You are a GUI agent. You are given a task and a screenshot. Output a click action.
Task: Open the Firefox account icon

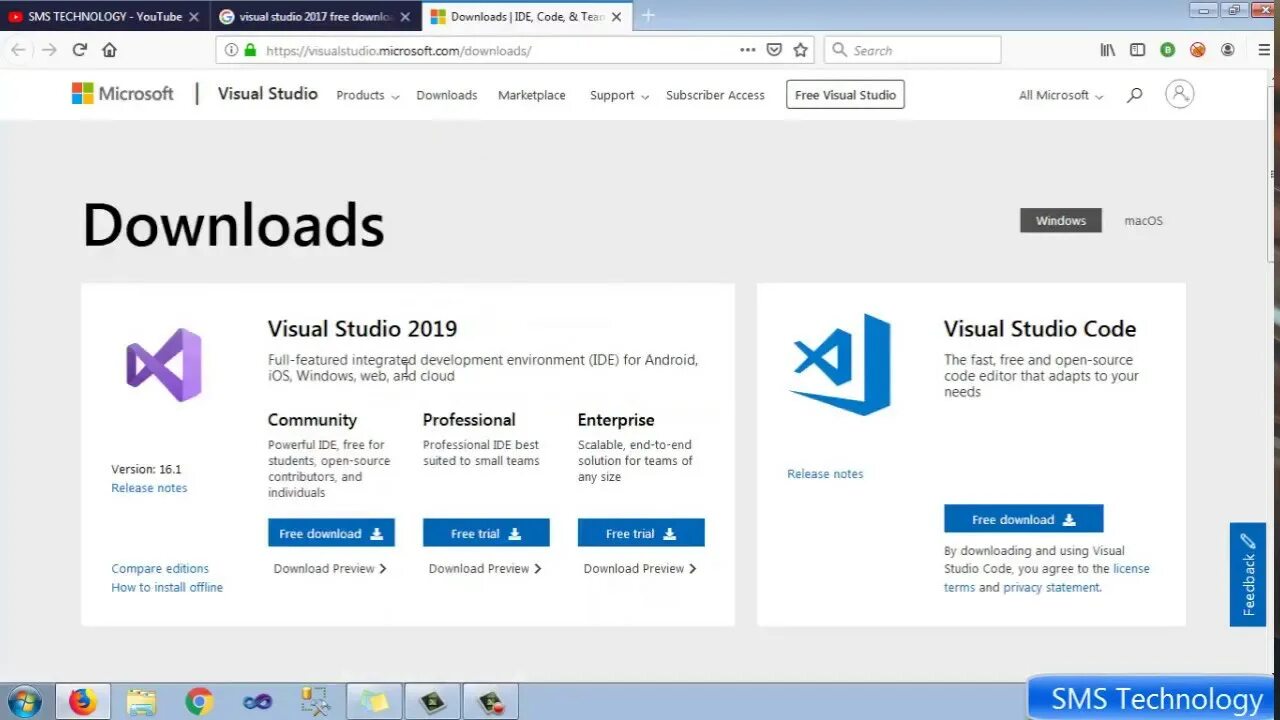tap(1227, 50)
